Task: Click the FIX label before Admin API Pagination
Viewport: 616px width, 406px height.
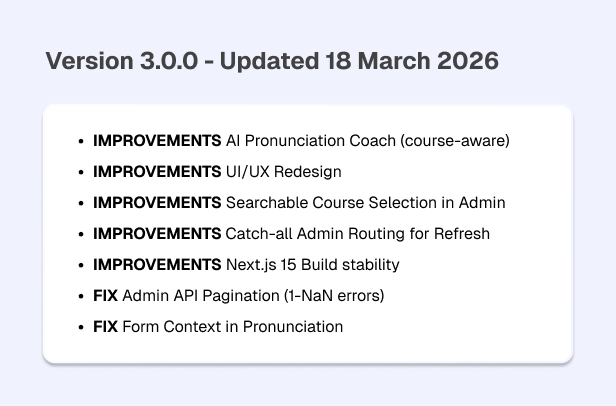Action: point(105,296)
